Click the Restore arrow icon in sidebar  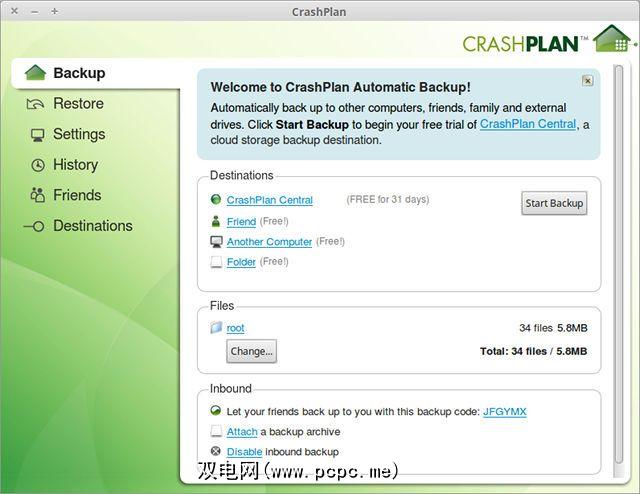[x=36, y=104]
